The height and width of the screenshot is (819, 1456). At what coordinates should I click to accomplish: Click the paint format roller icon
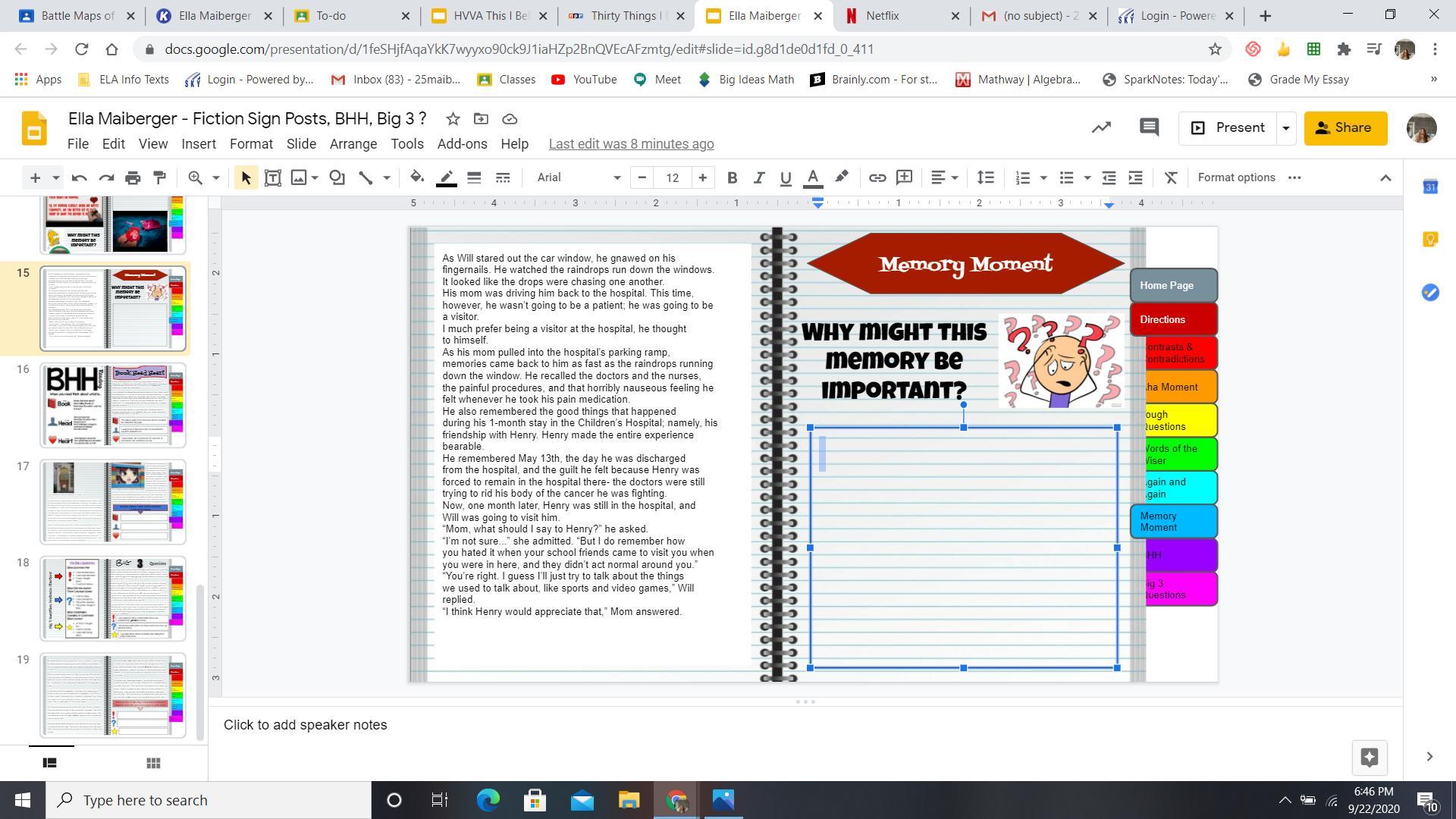(x=159, y=177)
